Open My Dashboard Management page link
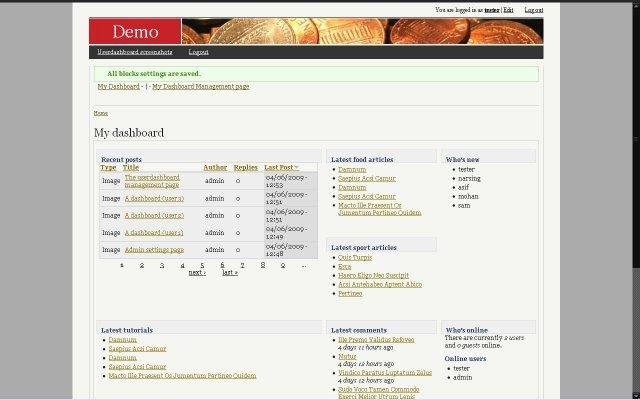Image resolution: width=640 pixels, height=400 pixels. pos(201,87)
